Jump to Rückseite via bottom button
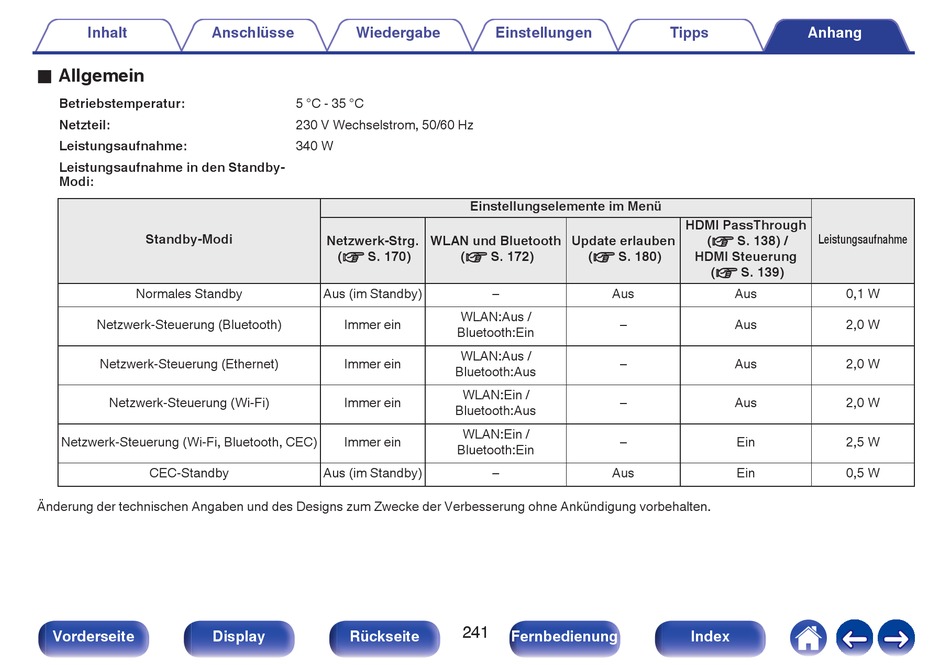This screenshot has width=950, height=665. click(384, 638)
